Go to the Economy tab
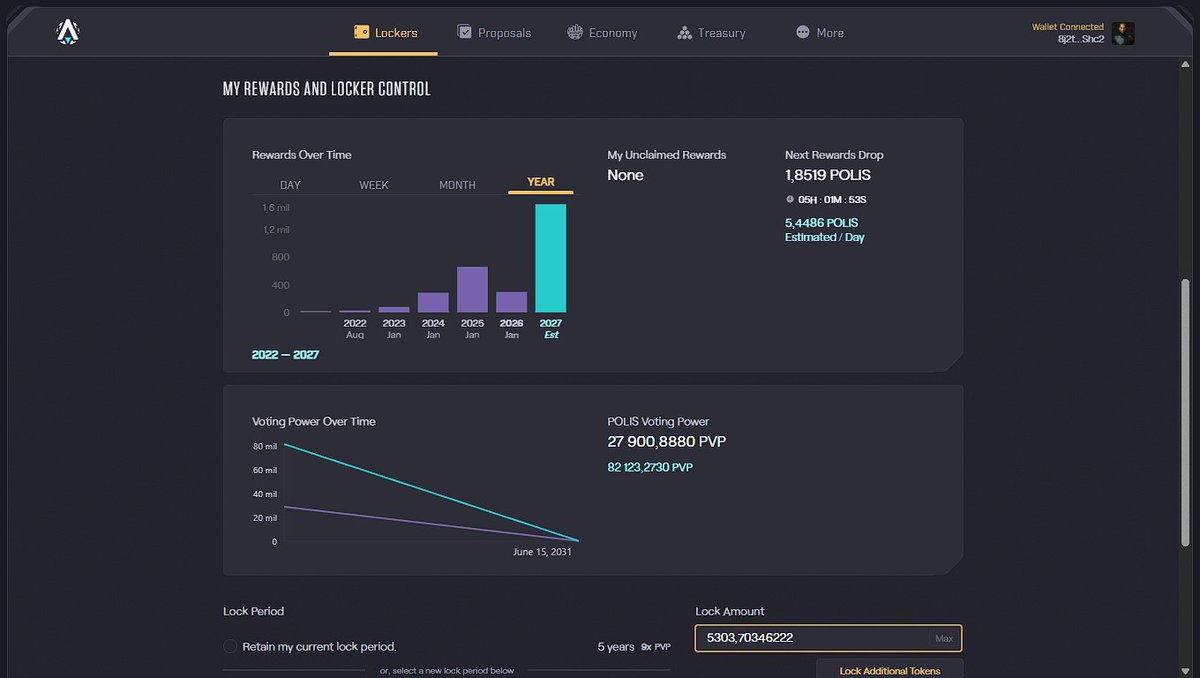 point(602,33)
